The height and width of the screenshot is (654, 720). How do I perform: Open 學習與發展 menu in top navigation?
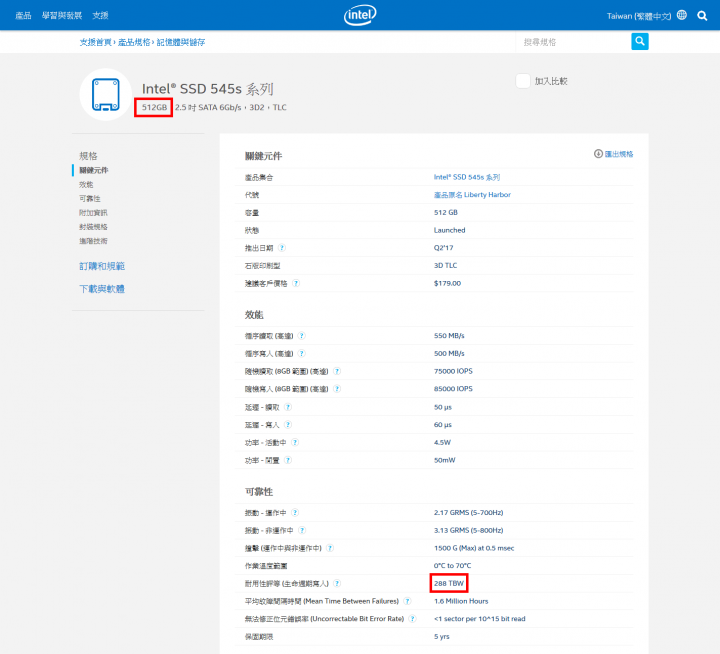click(62, 16)
